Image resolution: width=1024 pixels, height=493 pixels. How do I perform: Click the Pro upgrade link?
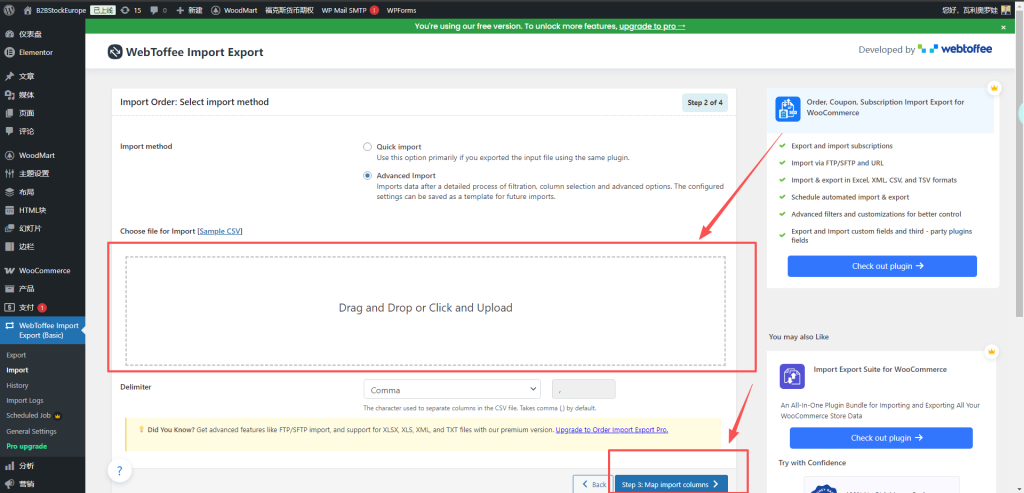point(27,447)
